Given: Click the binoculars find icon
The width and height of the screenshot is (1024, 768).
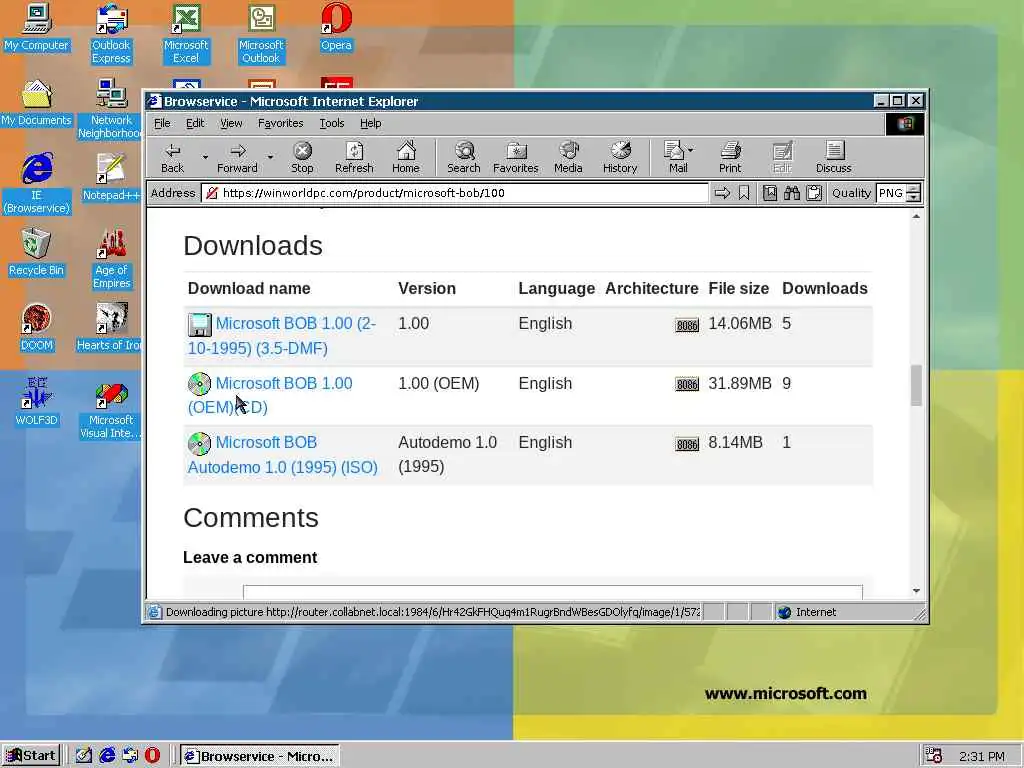Looking at the screenshot, I should coord(792,193).
